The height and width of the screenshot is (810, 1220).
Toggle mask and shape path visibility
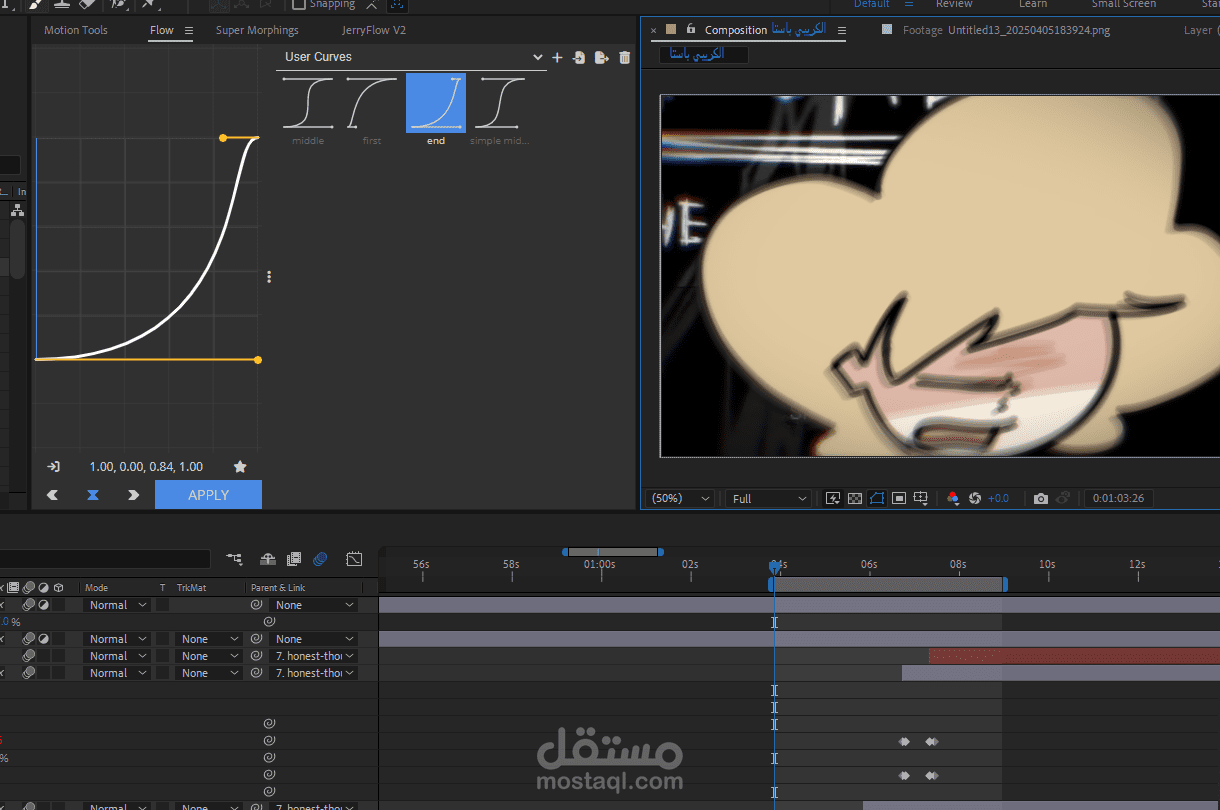tap(877, 498)
